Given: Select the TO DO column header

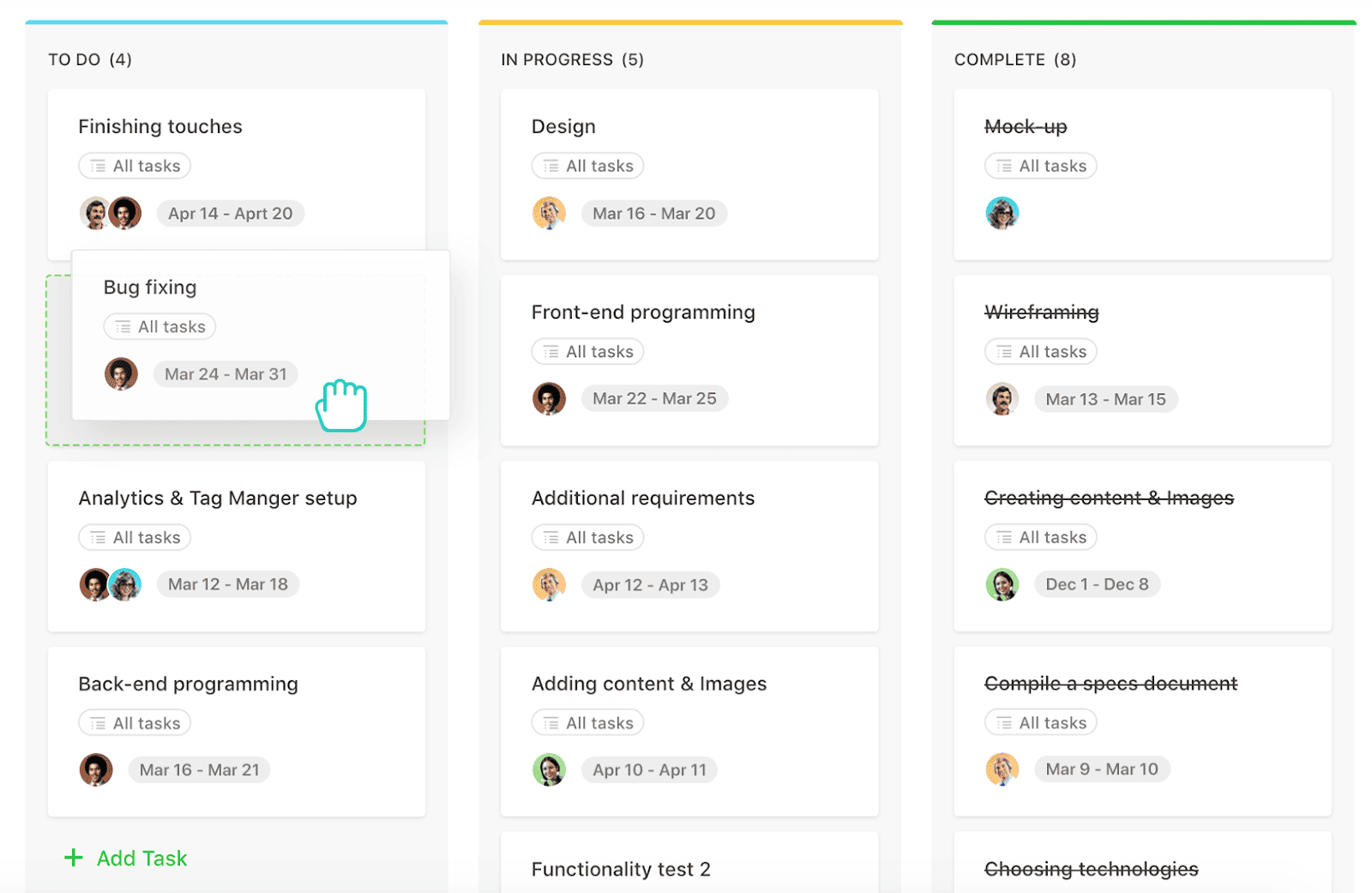Looking at the screenshot, I should tap(90, 60).
